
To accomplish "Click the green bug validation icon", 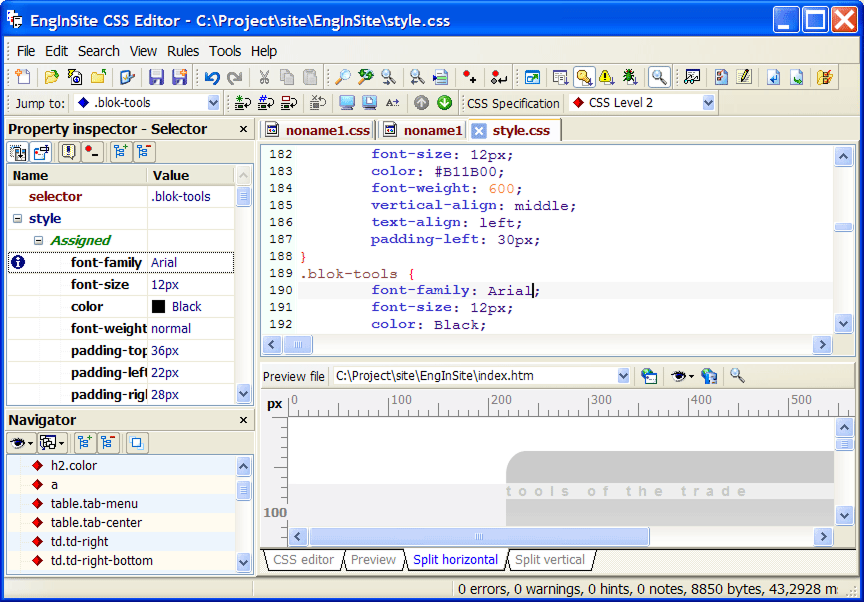I will pos(629,77).
